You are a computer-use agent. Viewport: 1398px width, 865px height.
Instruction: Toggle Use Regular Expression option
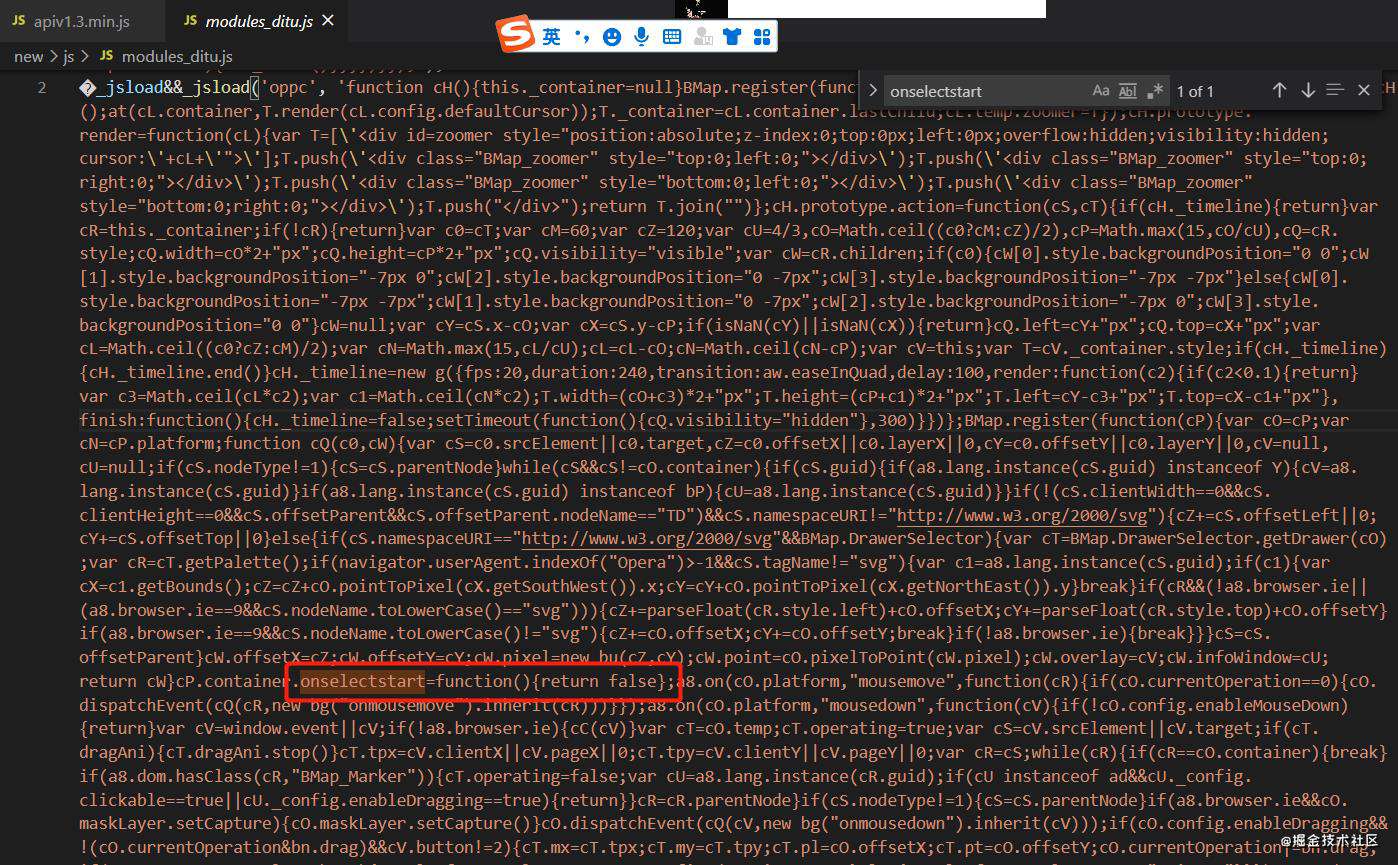click(1156, 91)
